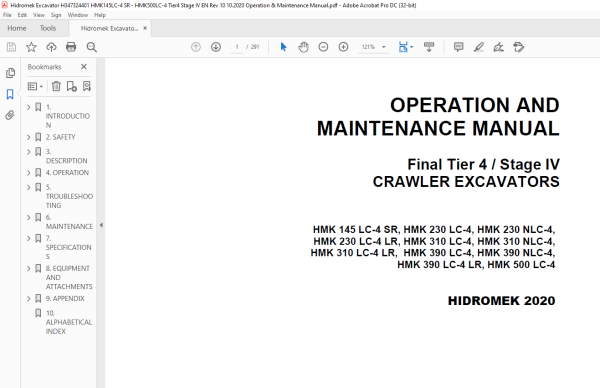Image resolution: width=600 pixels, height=388 pixels.
Task: Jump to 6. MAINTENANCE bookmark
Action: click(69, 222)
